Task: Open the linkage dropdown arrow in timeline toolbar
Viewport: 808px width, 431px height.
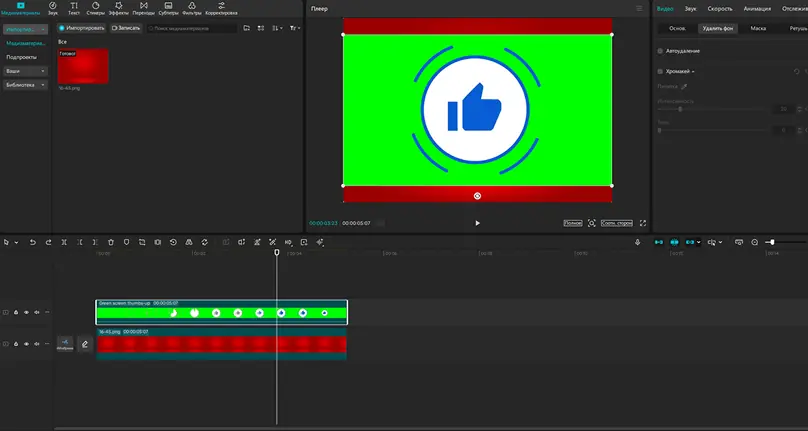Action: pos(698,242)
